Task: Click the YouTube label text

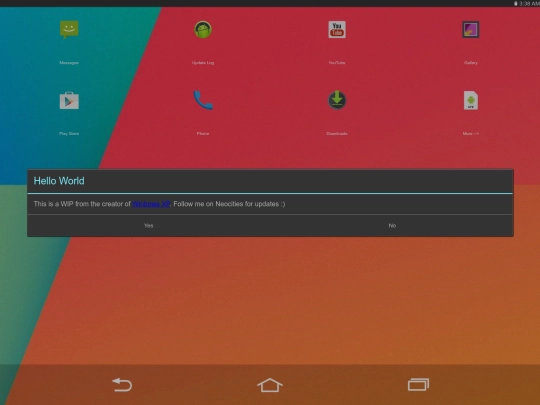Action: point(337,63)
